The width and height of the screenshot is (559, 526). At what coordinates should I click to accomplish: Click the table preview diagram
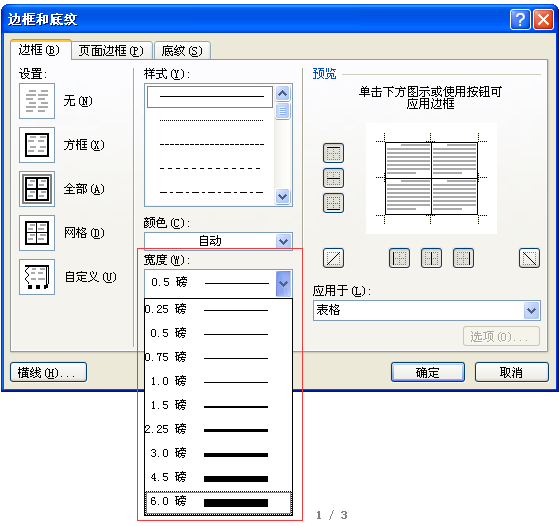click(x=431, y=178)
